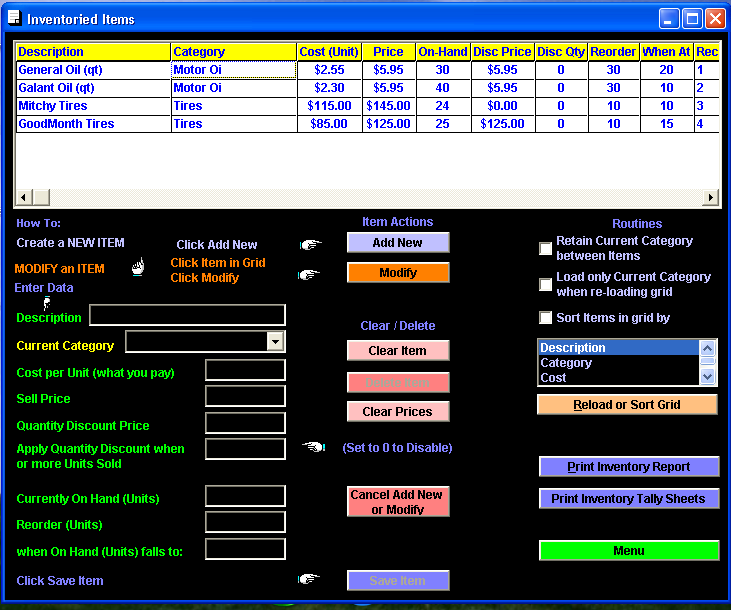Screen dimensions: 731x610
Task: Click the Reorder column header
Action: tap(614, 52)
